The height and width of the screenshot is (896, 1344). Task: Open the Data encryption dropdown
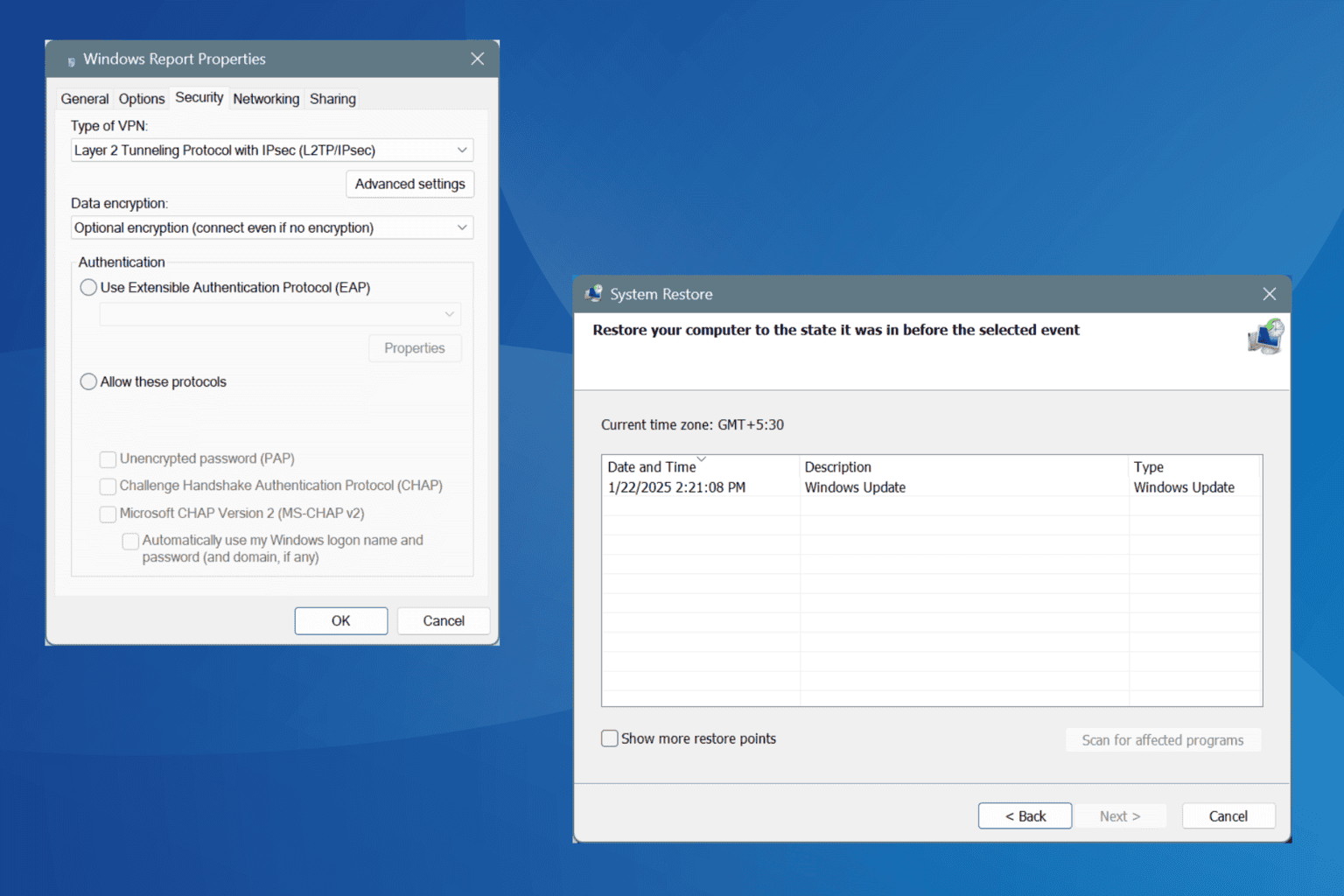coord(272,227)
